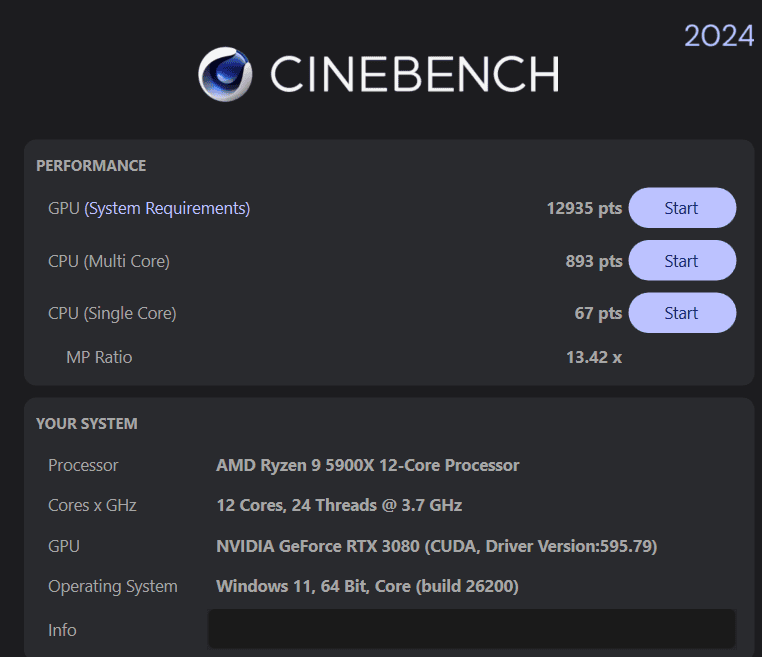Image resolution: width=762 pixels, height=657 pixels.
Task: Click the AMD Ryzen 9 5900X processor text
Action: tap(367, 466)
